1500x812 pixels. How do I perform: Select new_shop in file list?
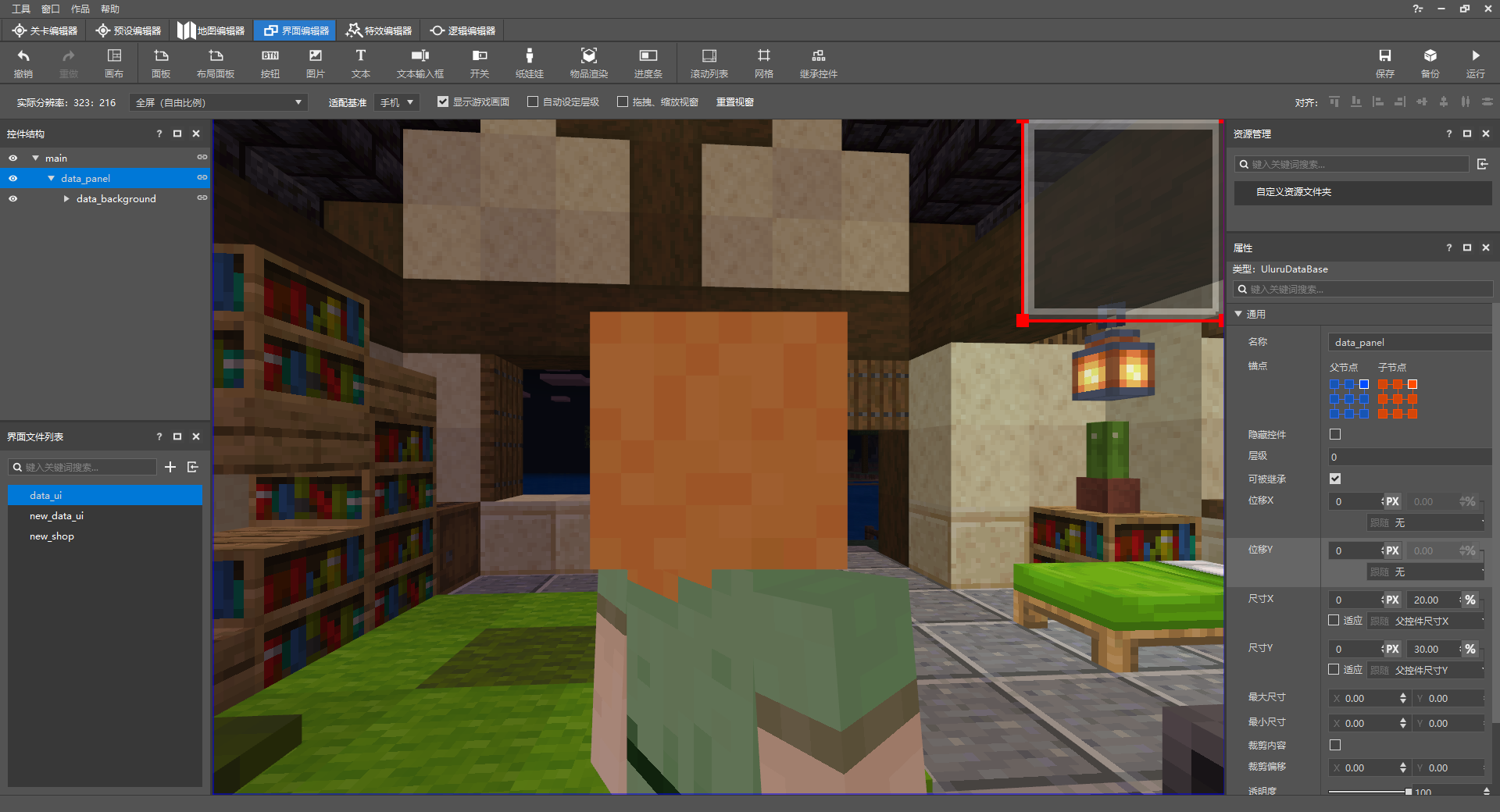[x=105, y=536]
